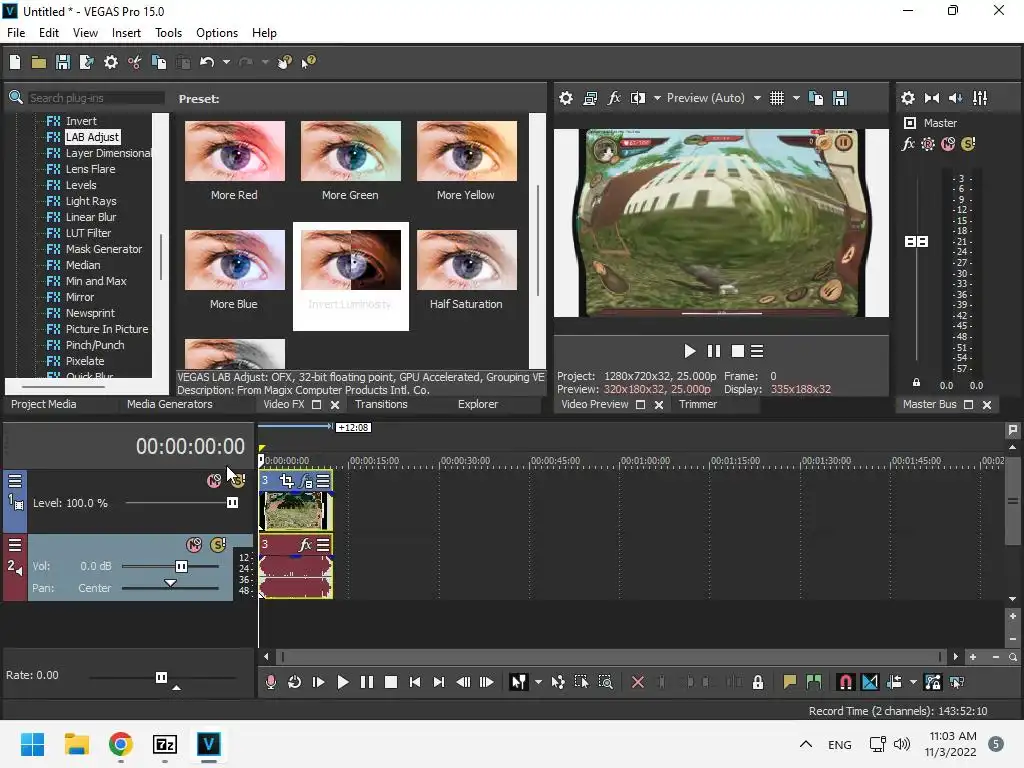Copy selection with copy icon
Image resolution: width=1024 pixels, height=768 pixels.
159,62
